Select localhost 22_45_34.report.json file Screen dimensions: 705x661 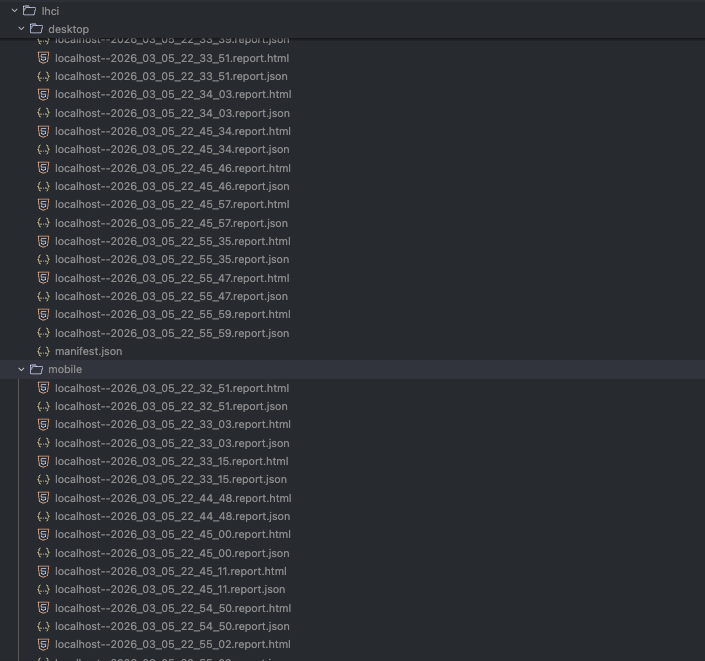(x=172, y=150)
